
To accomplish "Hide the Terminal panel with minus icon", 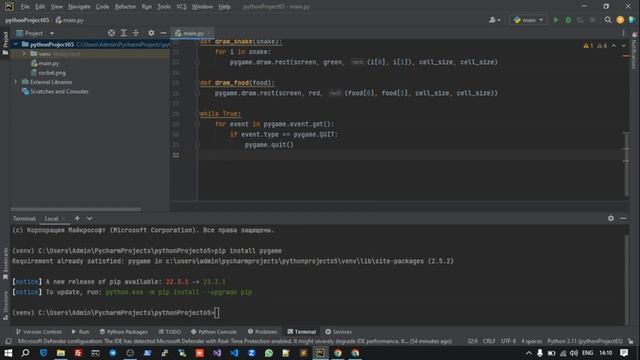I will pyautogui.click(x=623, y=218).
